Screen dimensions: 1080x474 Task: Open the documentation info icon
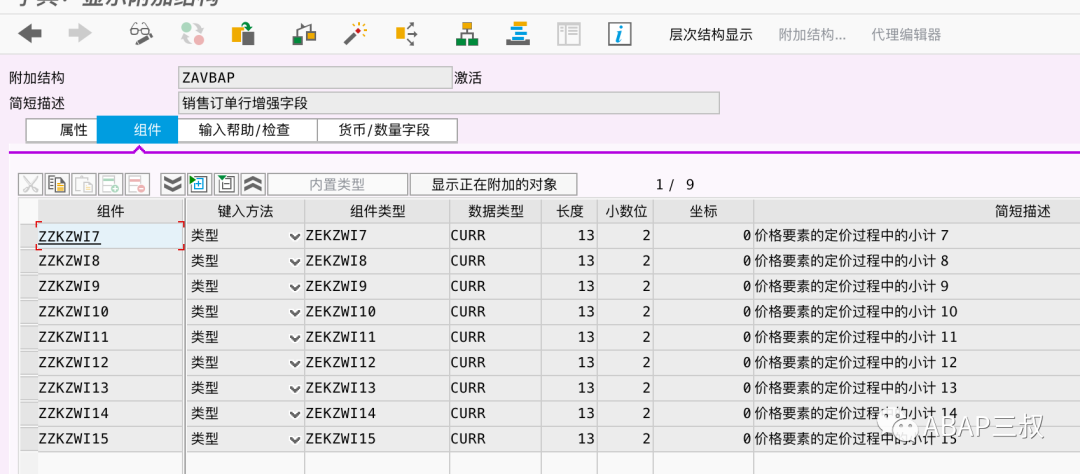coord(619,33)
